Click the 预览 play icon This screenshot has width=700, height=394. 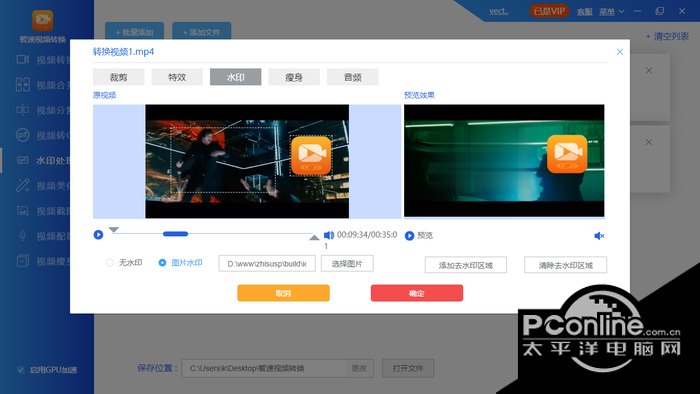pyautogui.click(x=409, y=236)
